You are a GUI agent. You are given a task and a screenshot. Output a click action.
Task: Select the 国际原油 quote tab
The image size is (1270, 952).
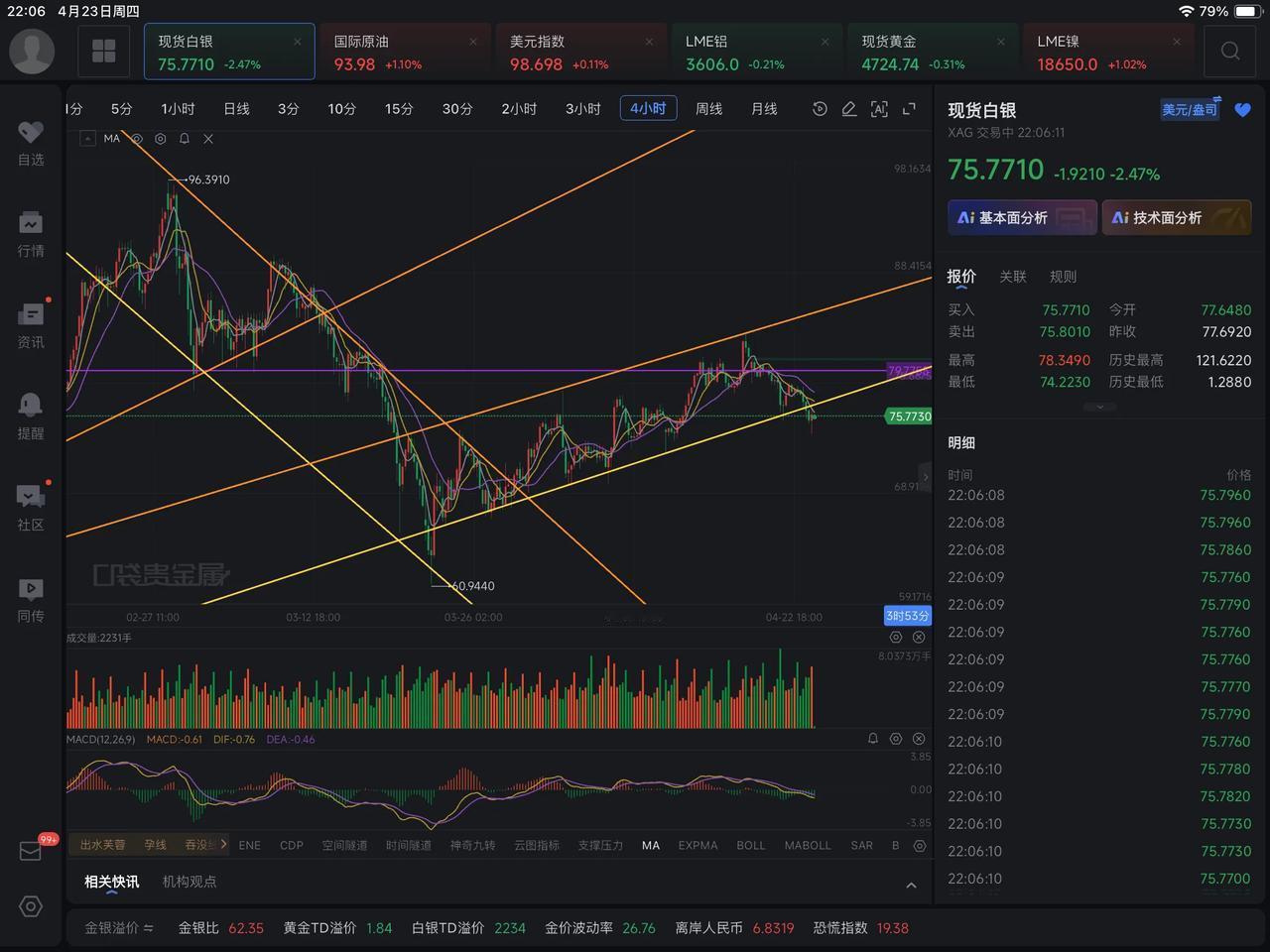[405, 52]
